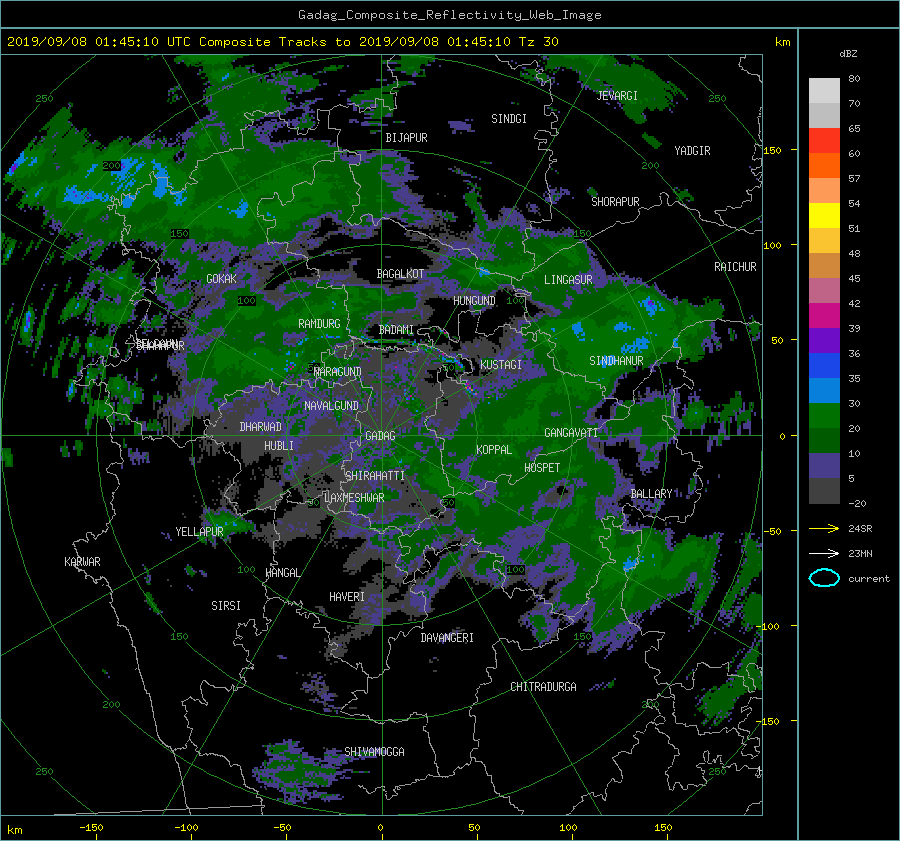The width and height of the screenshot is (900, 841).
Task: Click the DHARWAD city label
Action: pos(261,427)
